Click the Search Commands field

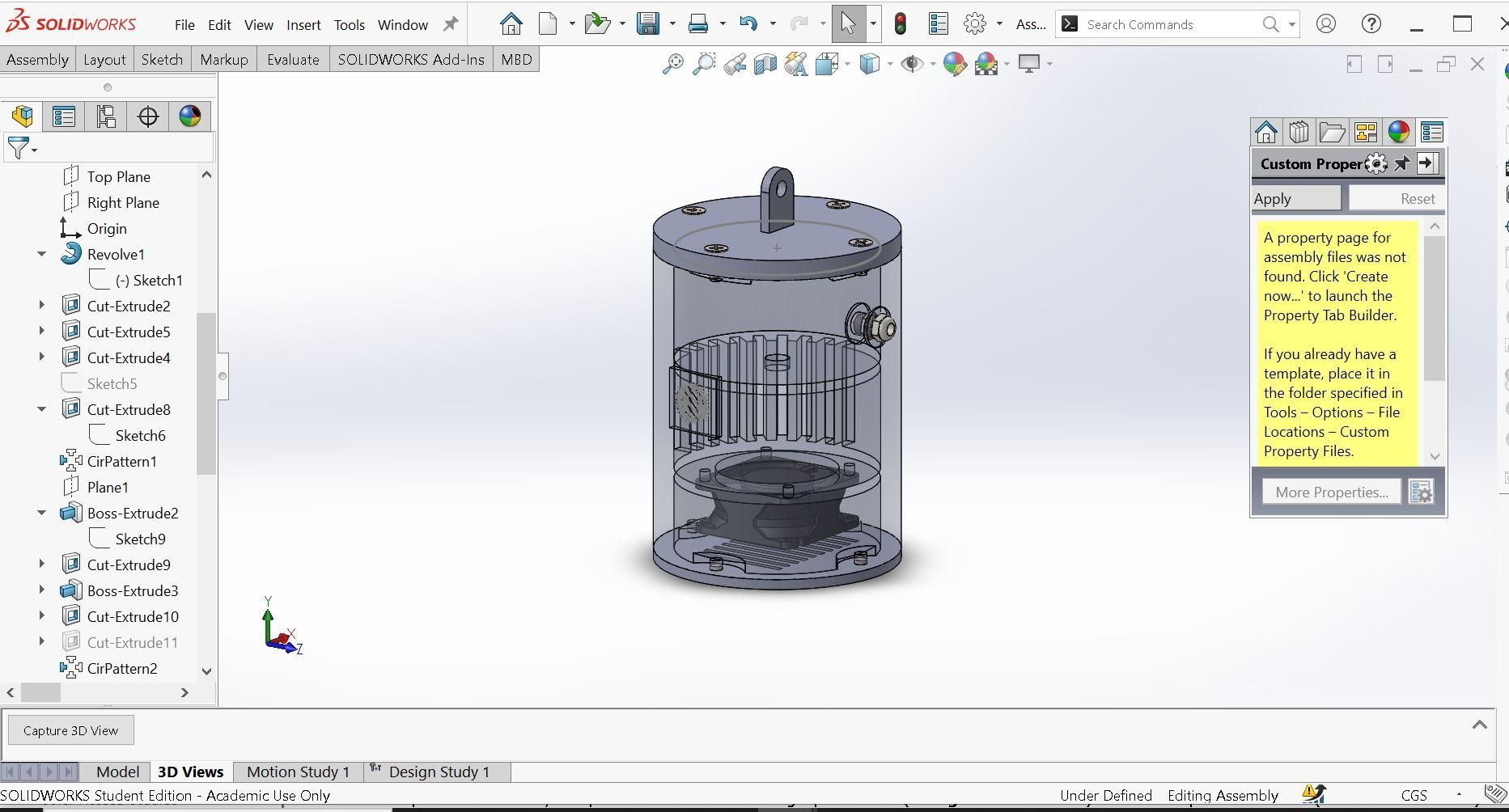pyautogui.click(x=1170, y=24)
